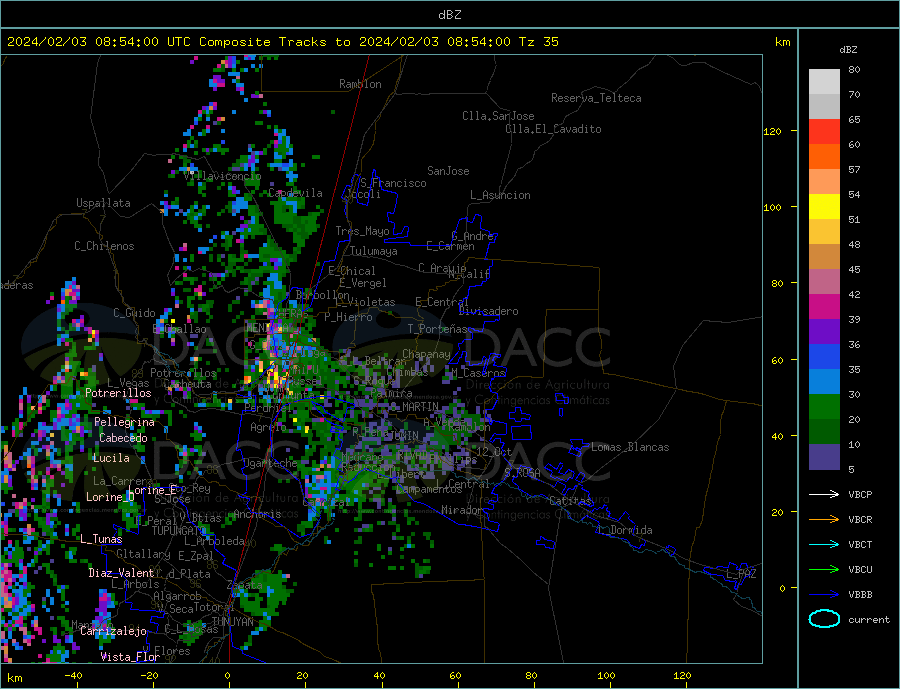Click the 'S_ROSA' map label

(x=522, y=473)
